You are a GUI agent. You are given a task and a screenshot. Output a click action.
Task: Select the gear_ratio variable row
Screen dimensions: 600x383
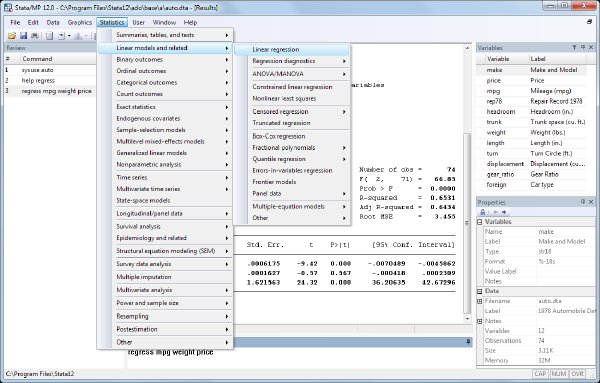(531, 174)
